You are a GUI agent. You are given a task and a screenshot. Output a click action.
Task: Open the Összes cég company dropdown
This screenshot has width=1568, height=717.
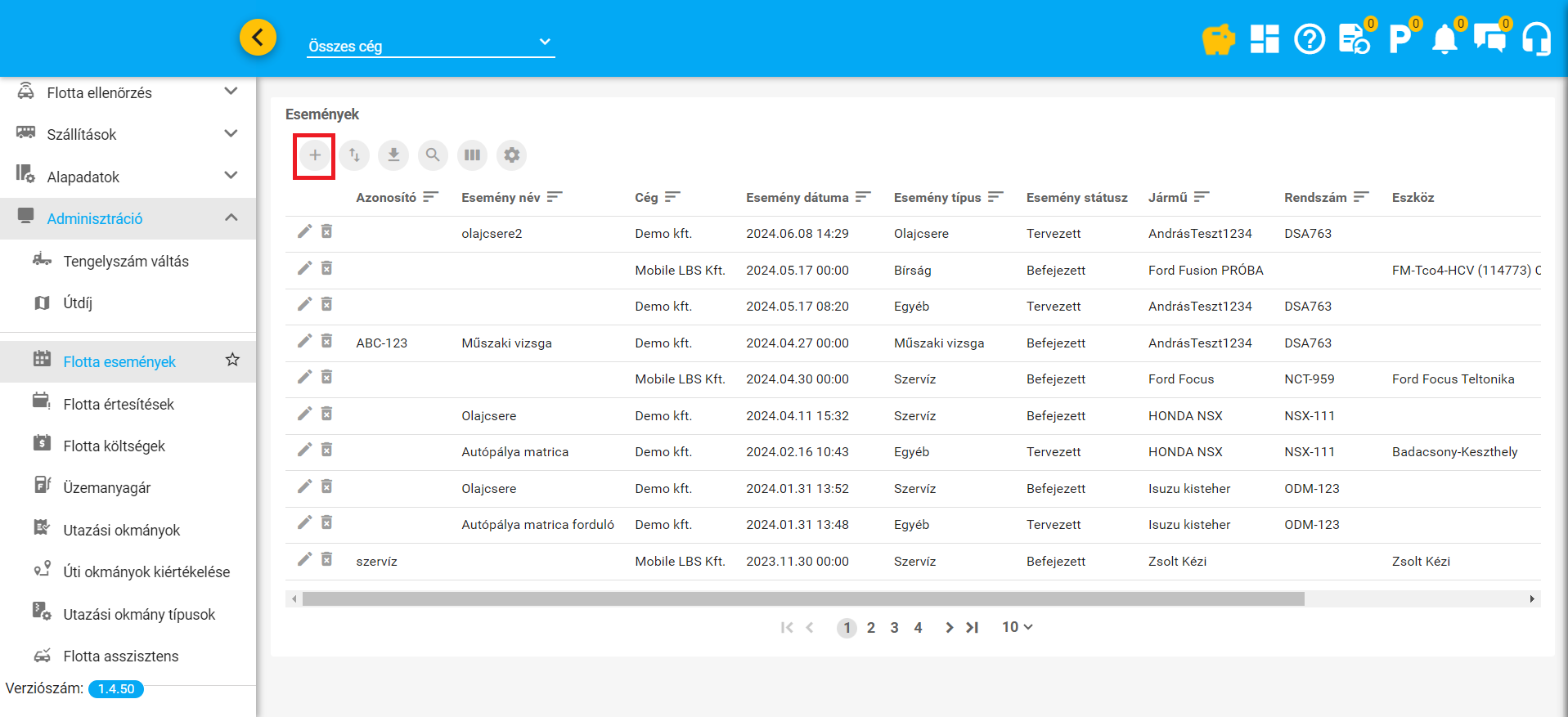point(430,46)
